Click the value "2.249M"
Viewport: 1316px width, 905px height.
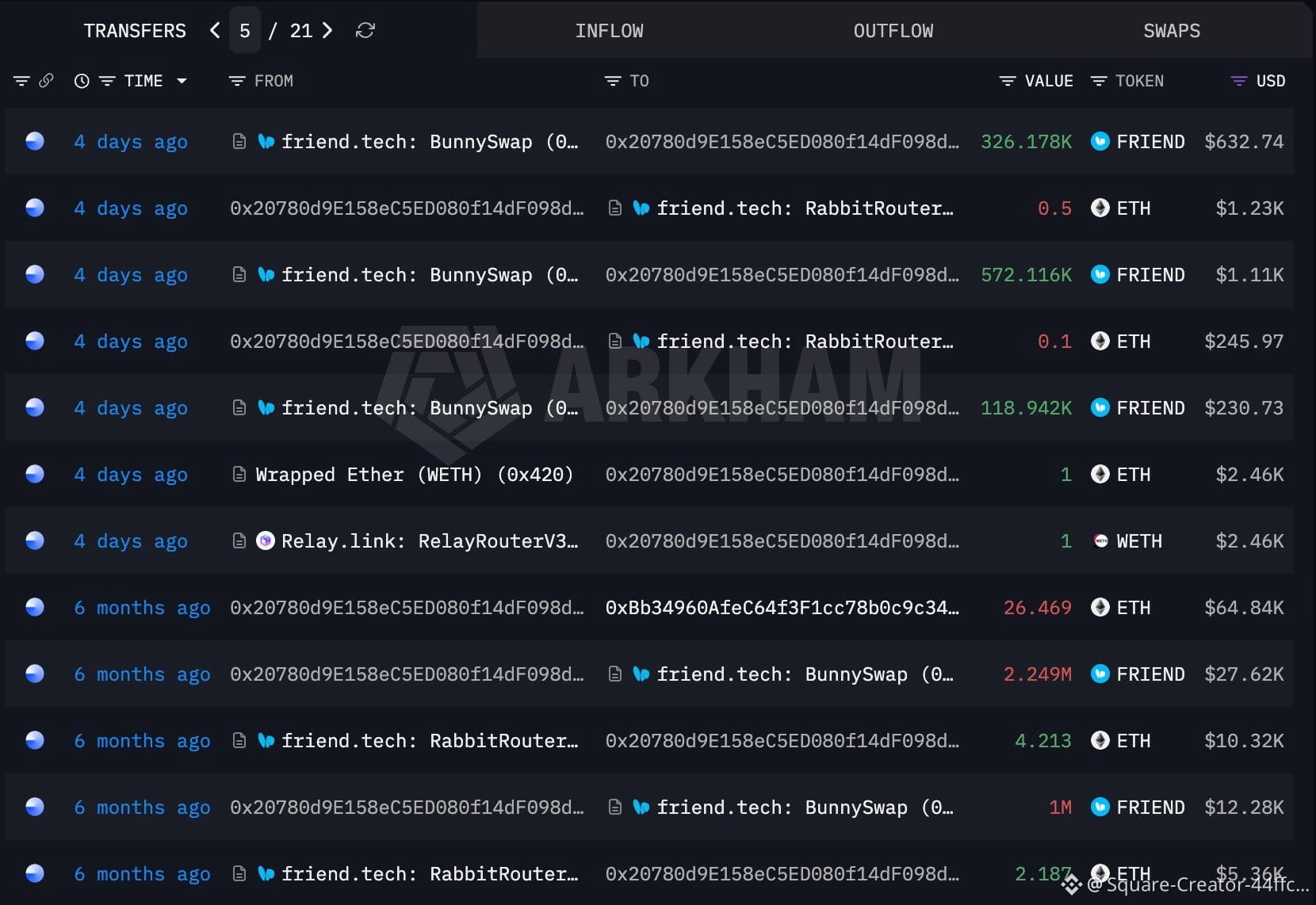click(1037, 674)
